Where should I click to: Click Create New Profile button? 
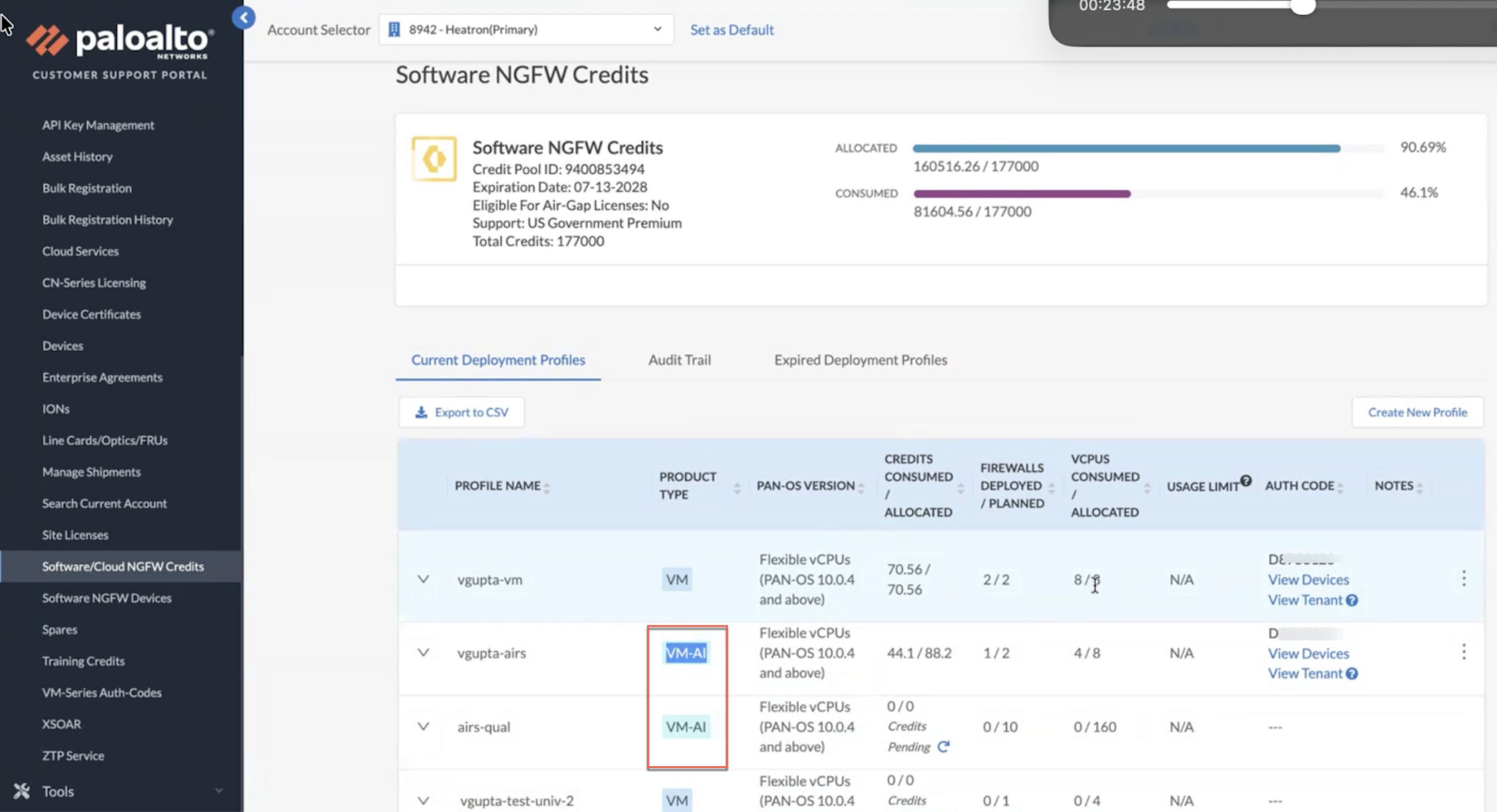[1417, 412]
